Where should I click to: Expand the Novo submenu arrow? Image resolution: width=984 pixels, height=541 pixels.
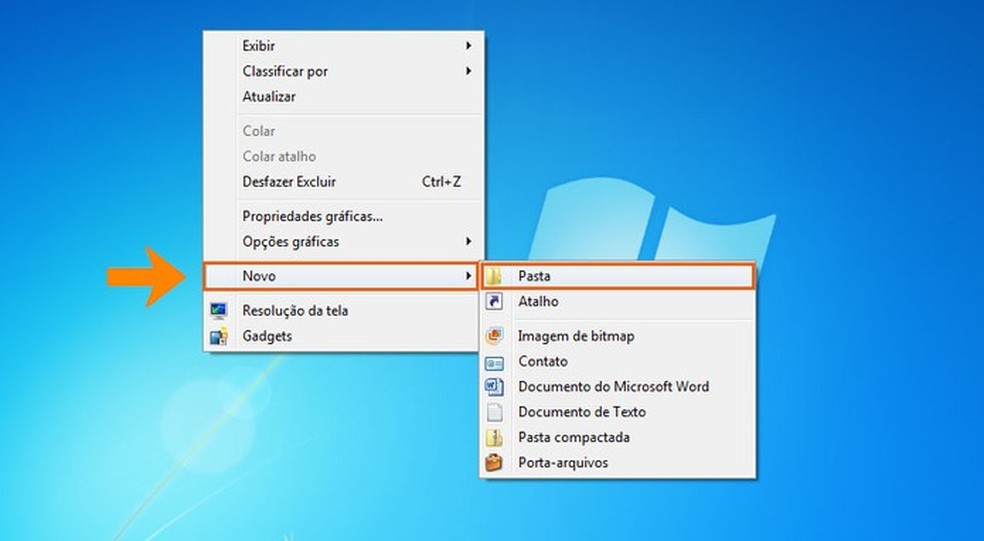(468, 276)
